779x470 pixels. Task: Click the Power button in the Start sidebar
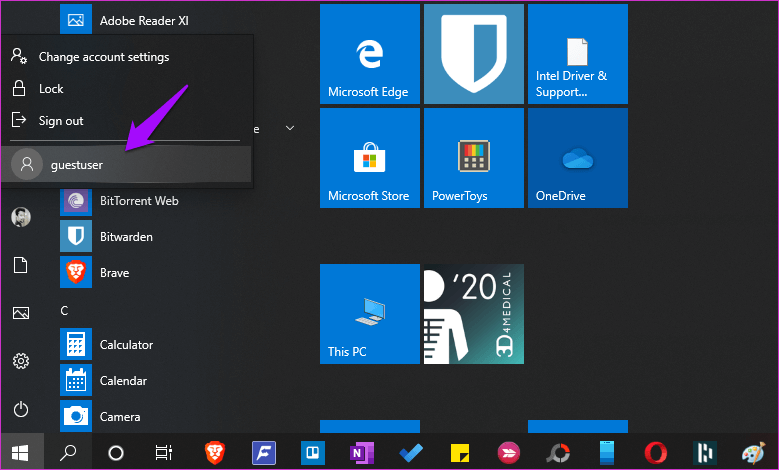click(21, 409)
